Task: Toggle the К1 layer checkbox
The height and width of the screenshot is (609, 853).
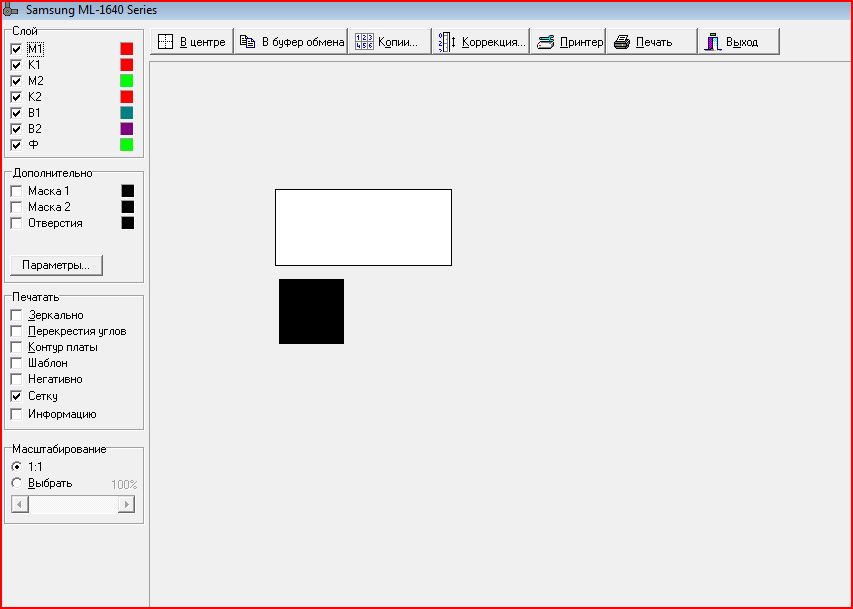Action: point(16,65)
